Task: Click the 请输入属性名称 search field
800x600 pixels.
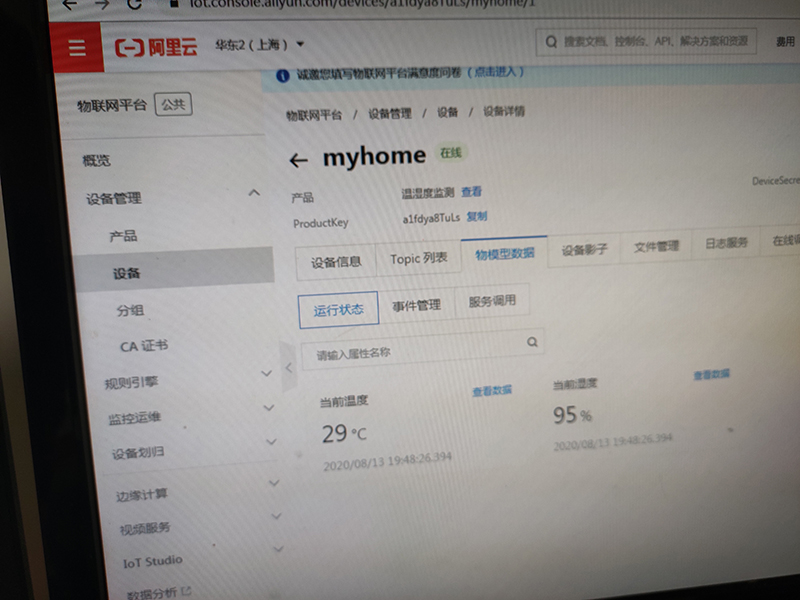Action: [422, 348]
